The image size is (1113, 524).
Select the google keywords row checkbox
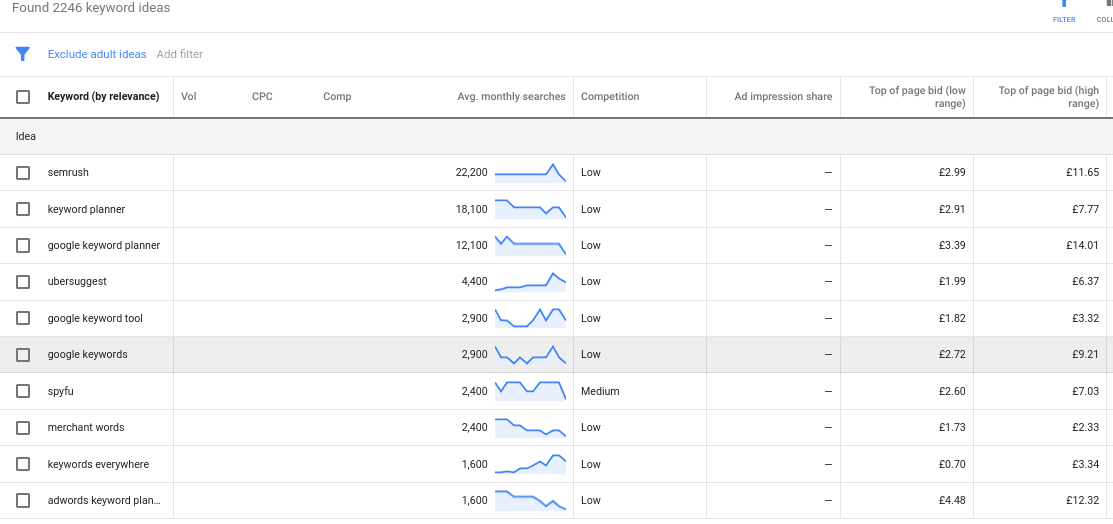(x=23, y=355)
